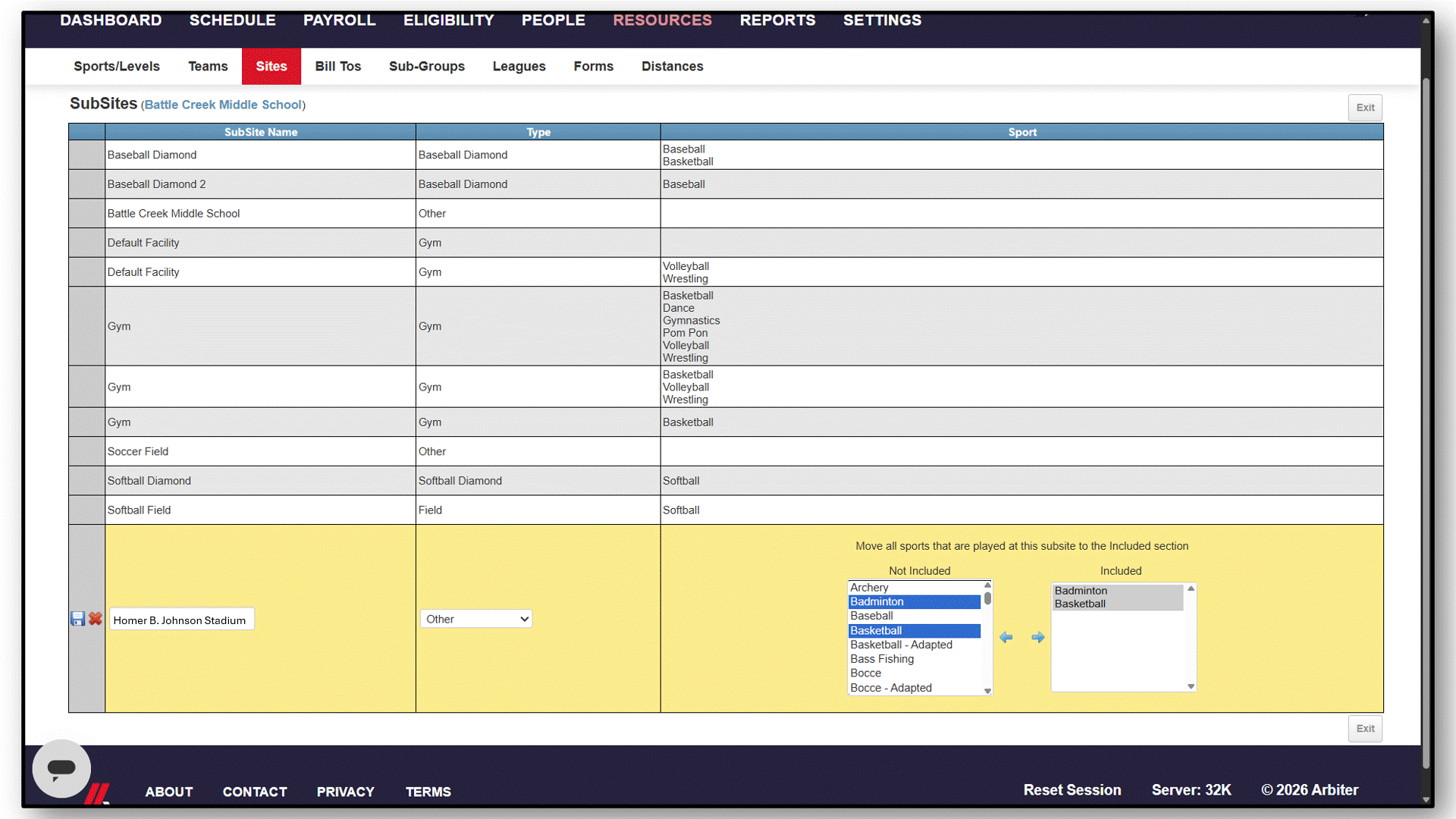Image resolution: width=1456 pixels, height=819 pixels.
Task: Click the left arrow to remove sport
Action: (1006, 637)
